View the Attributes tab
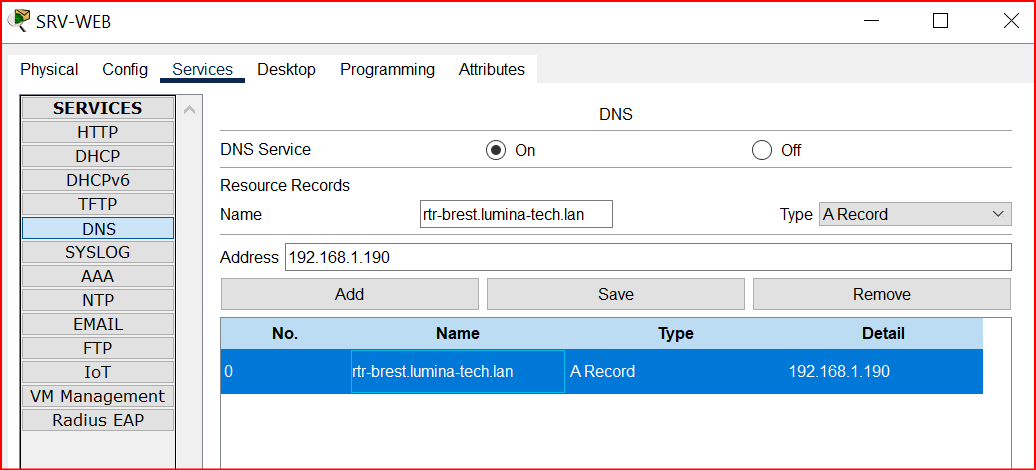Image resolution: width=1036 pixels, height=470 pixels. tap(492, 69)
